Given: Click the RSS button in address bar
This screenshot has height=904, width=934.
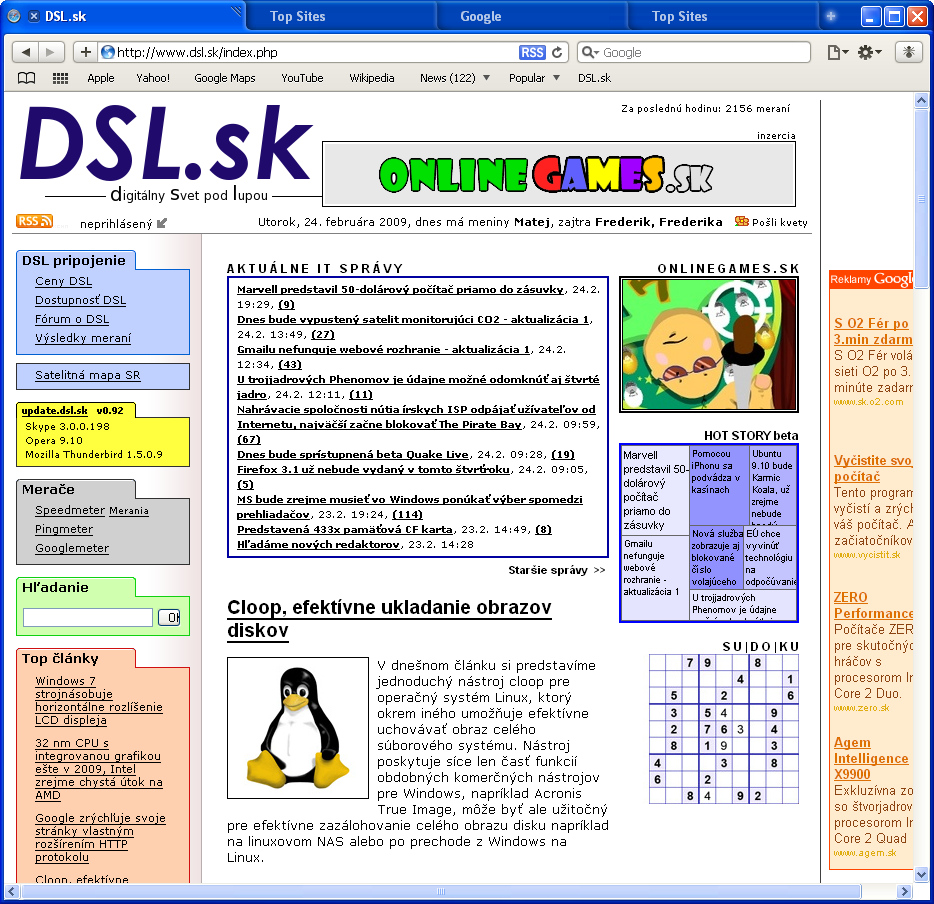Looking at the screenshot, I should [532, 52].
